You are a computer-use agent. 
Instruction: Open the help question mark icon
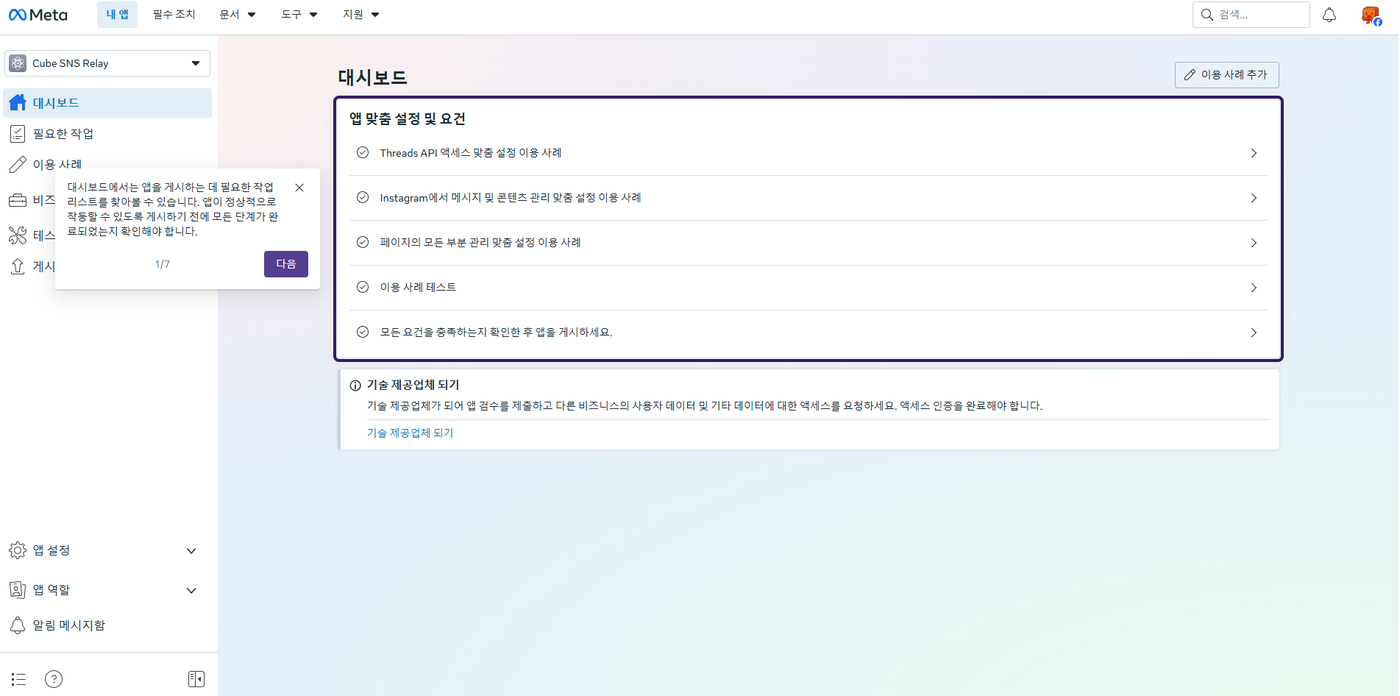tap(54, 679)
